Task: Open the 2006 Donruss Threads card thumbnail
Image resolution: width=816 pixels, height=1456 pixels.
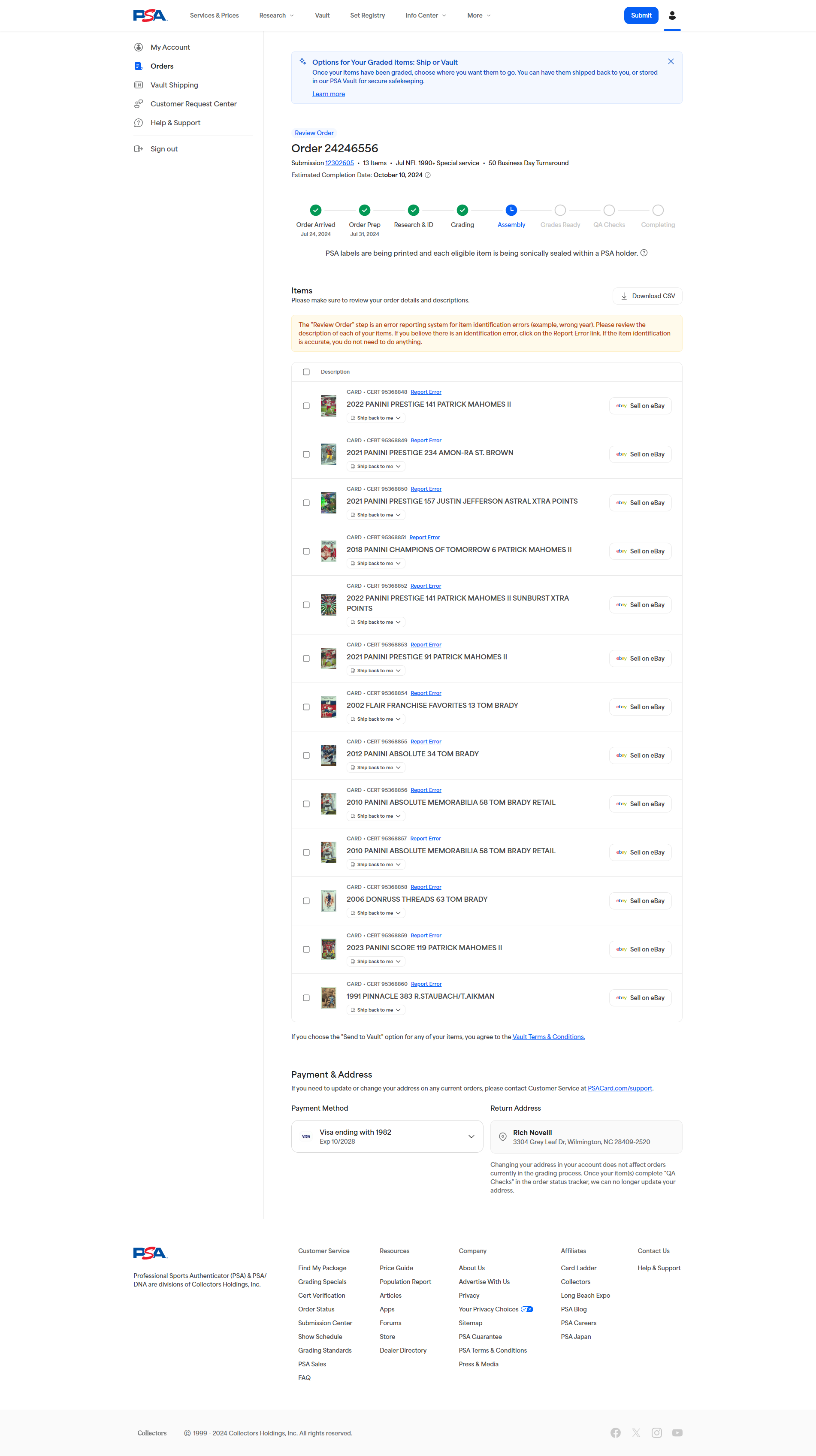Action: (328, 900)
